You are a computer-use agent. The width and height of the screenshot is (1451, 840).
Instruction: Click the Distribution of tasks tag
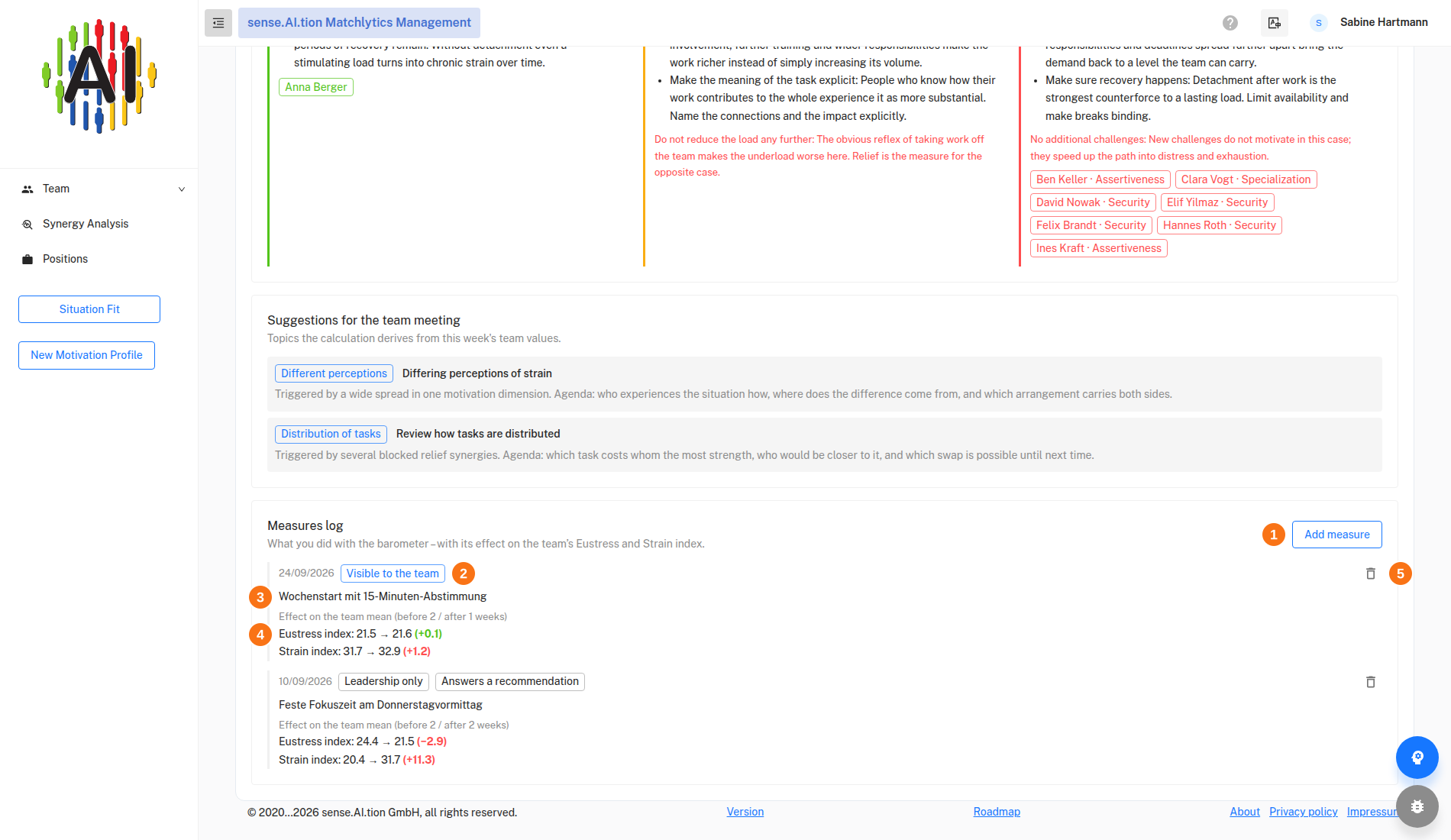click(x=331, y=434)
